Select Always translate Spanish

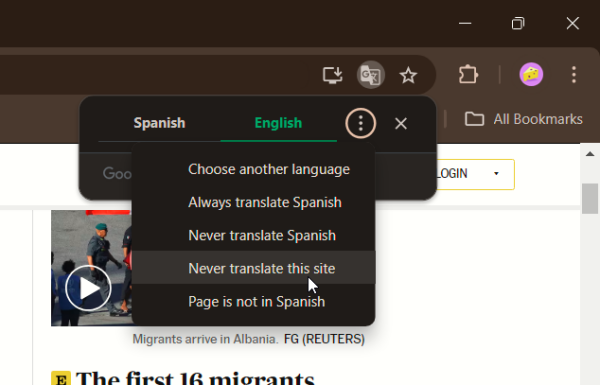click(x=254, y=202)
